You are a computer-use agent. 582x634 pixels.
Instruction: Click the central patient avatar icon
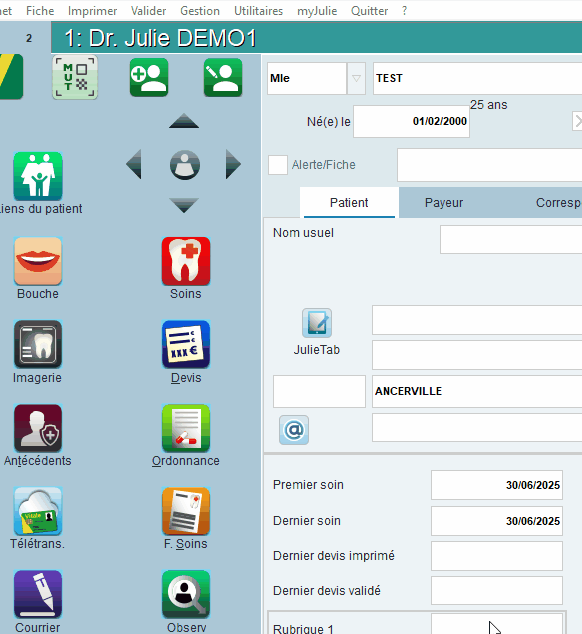[x=184, y=165]
